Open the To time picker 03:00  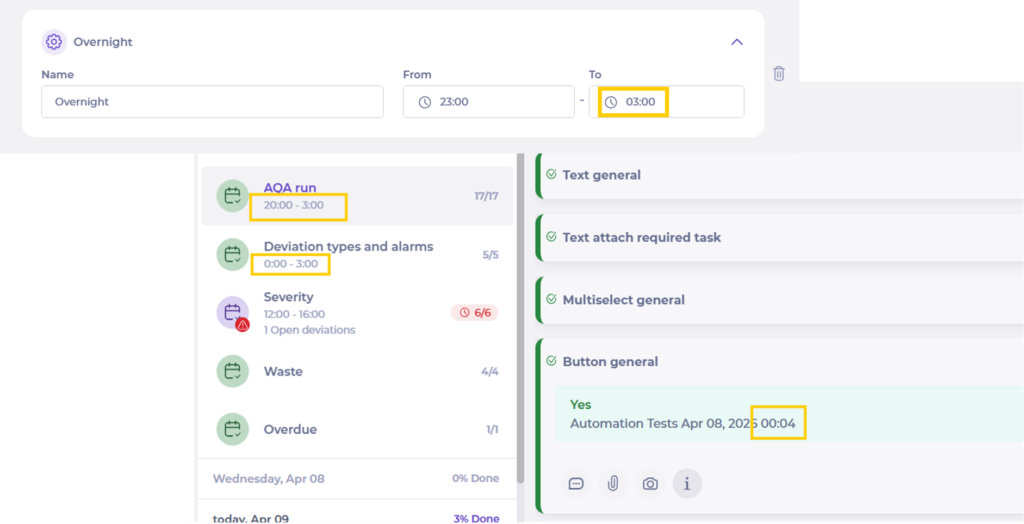(x=666, y=102)
